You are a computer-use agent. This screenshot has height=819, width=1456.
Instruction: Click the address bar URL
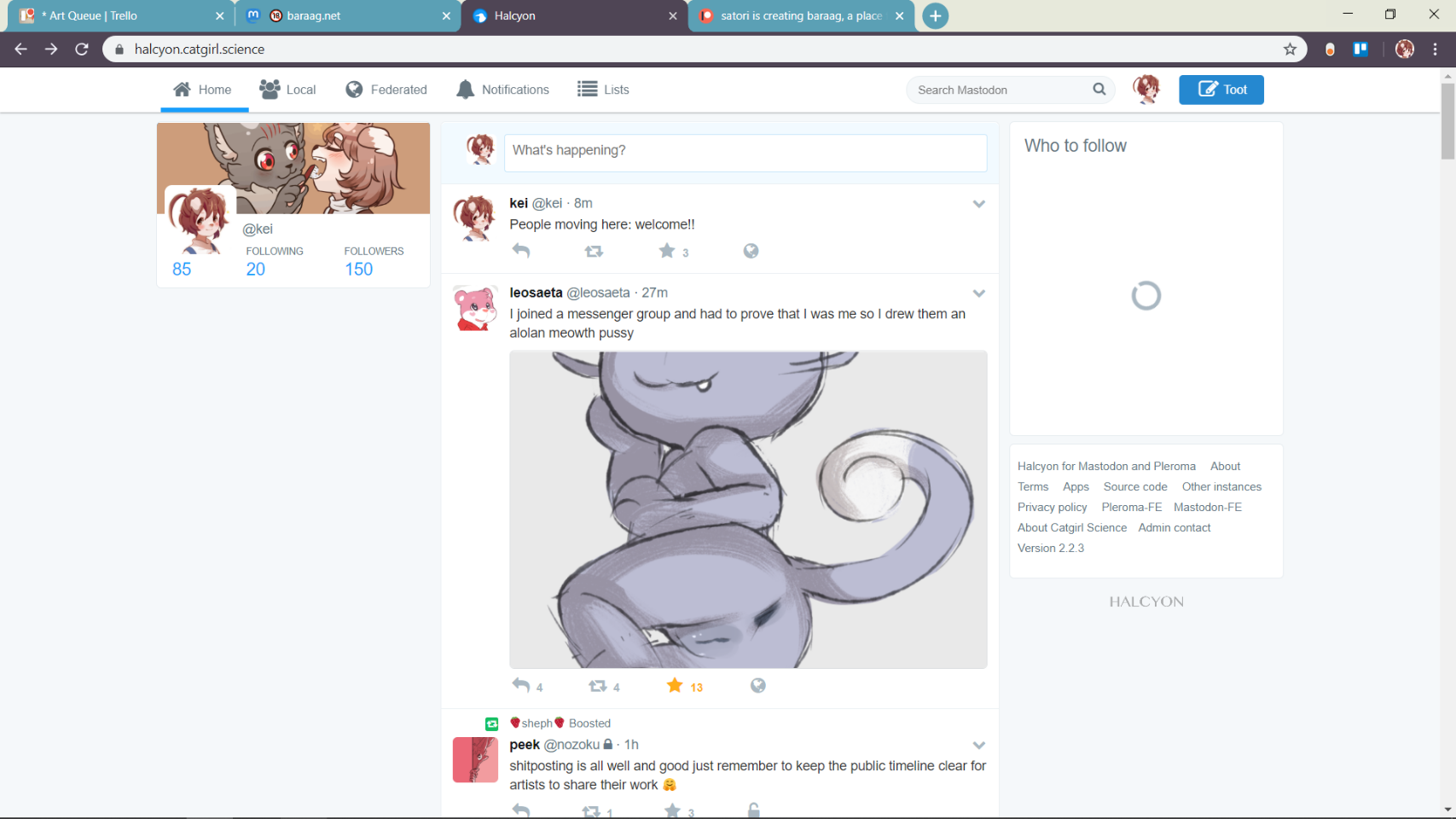click(x=200, y=49)
